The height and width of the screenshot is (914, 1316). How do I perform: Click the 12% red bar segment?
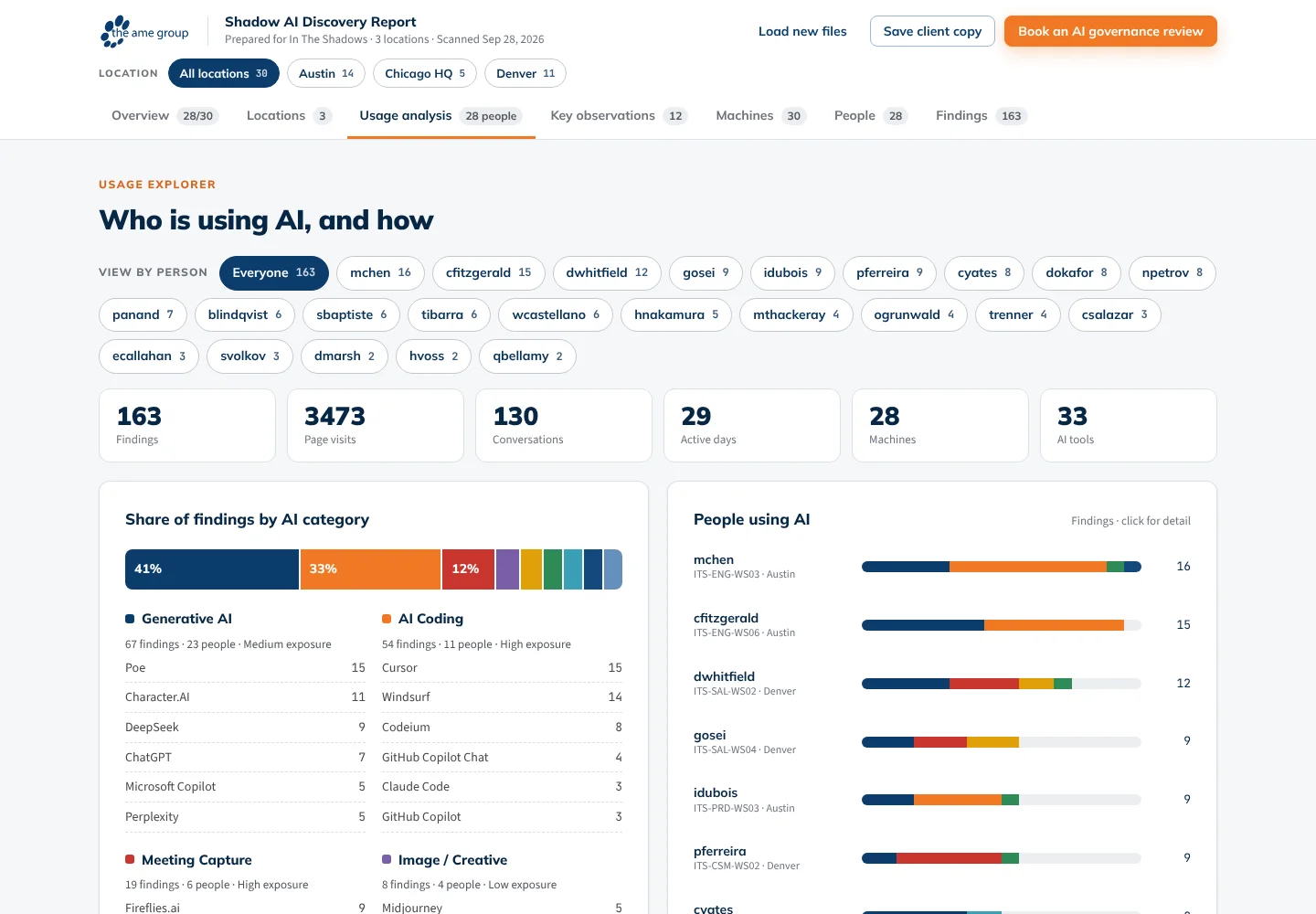click(469, 569)
